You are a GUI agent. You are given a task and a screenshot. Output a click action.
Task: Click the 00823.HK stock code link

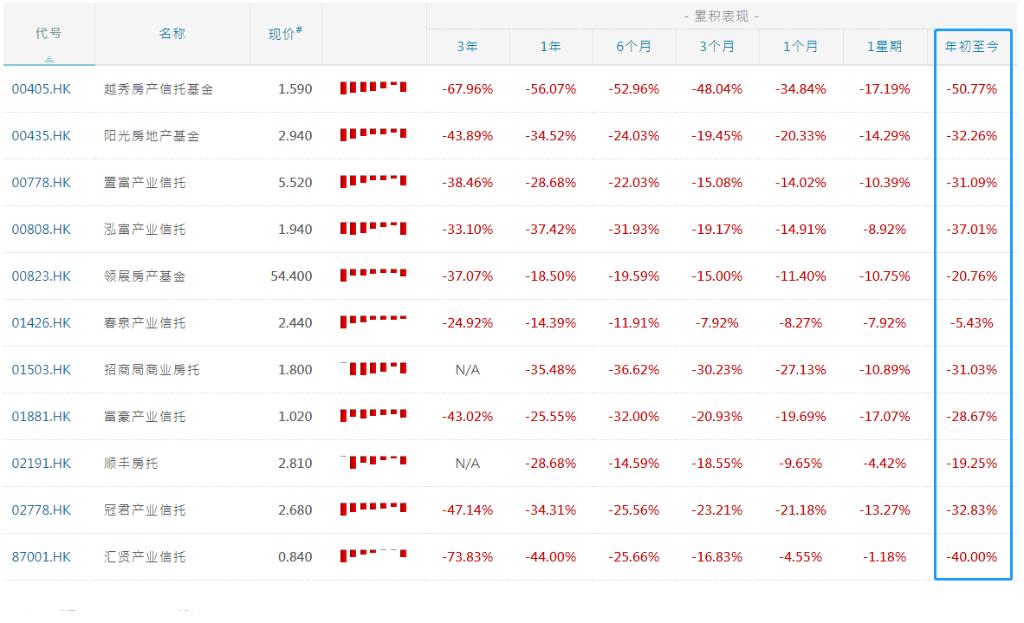pos(41,276)
